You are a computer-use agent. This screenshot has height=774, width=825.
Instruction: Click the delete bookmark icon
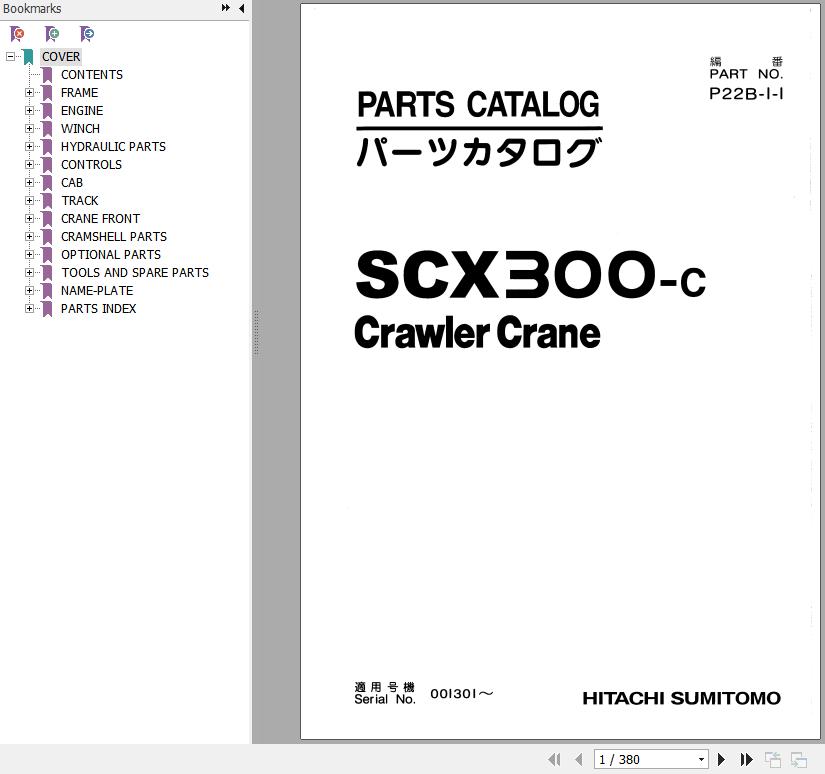(x=17, y=34)
